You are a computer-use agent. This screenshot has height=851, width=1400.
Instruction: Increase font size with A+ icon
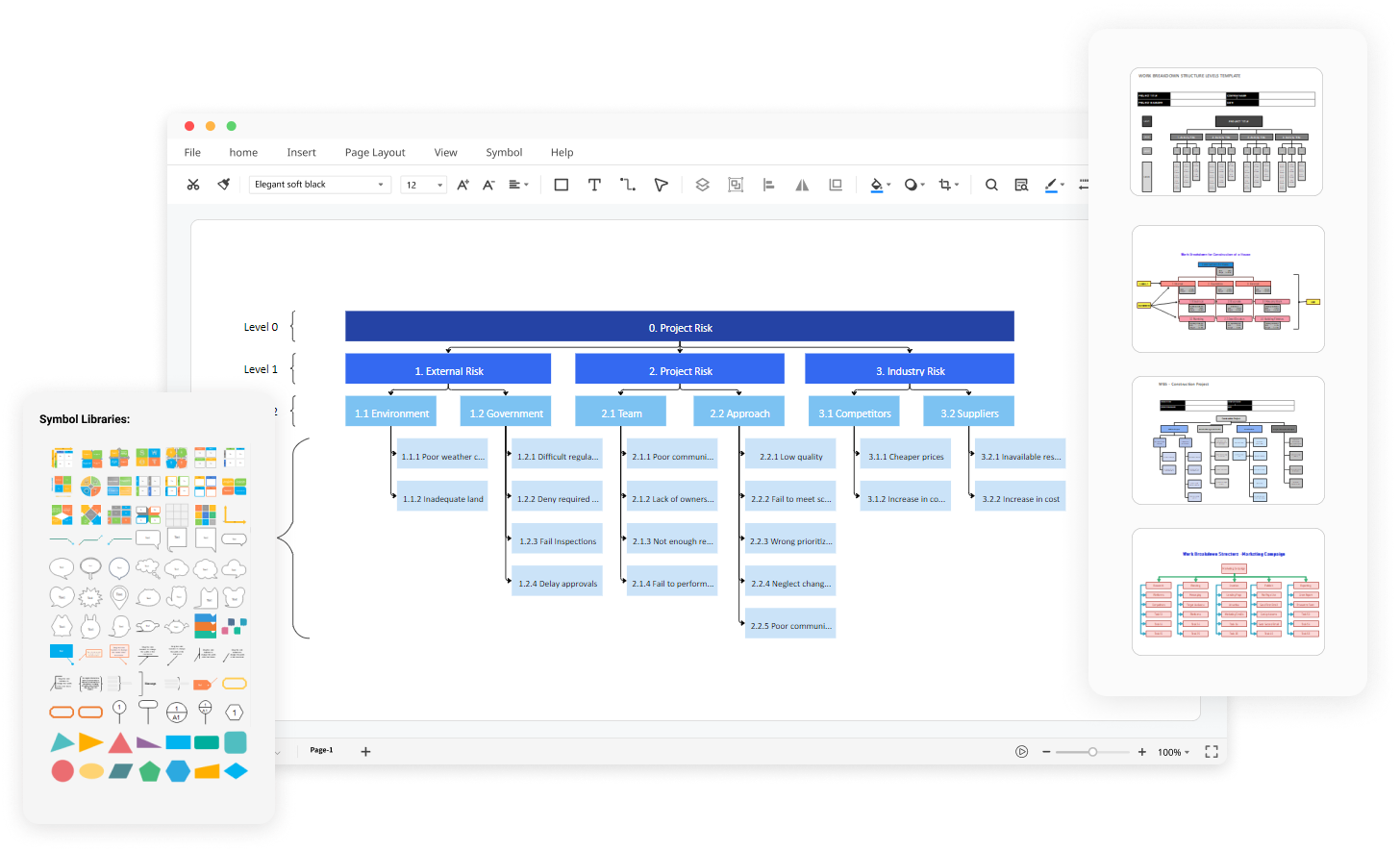pyautogui.click(x=462, y=185)
